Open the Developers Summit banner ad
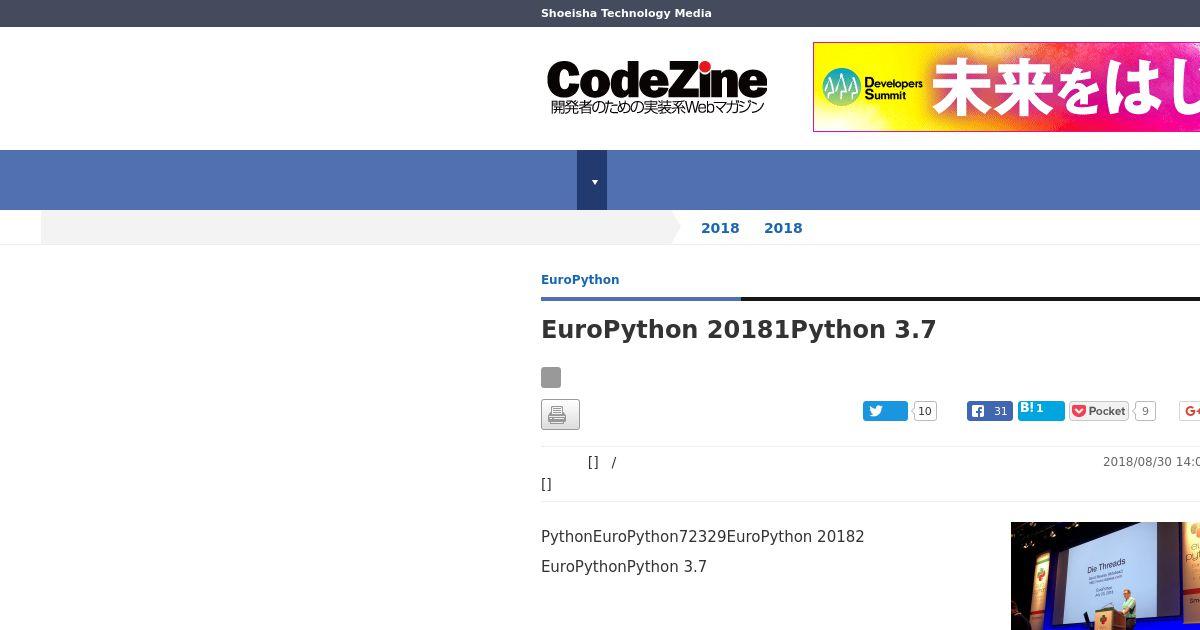 point(1006,87)
